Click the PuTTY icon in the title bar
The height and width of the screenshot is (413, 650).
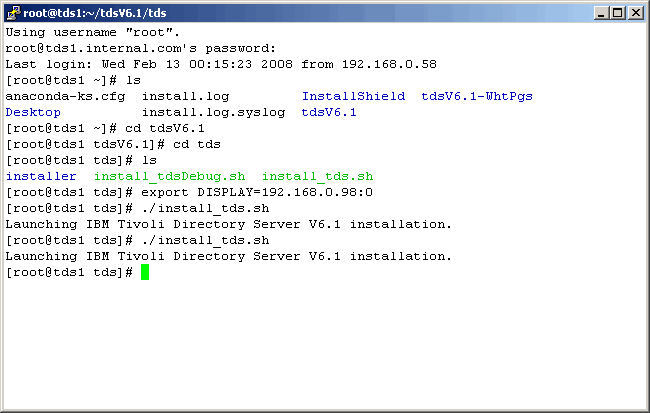coord(13,12)
